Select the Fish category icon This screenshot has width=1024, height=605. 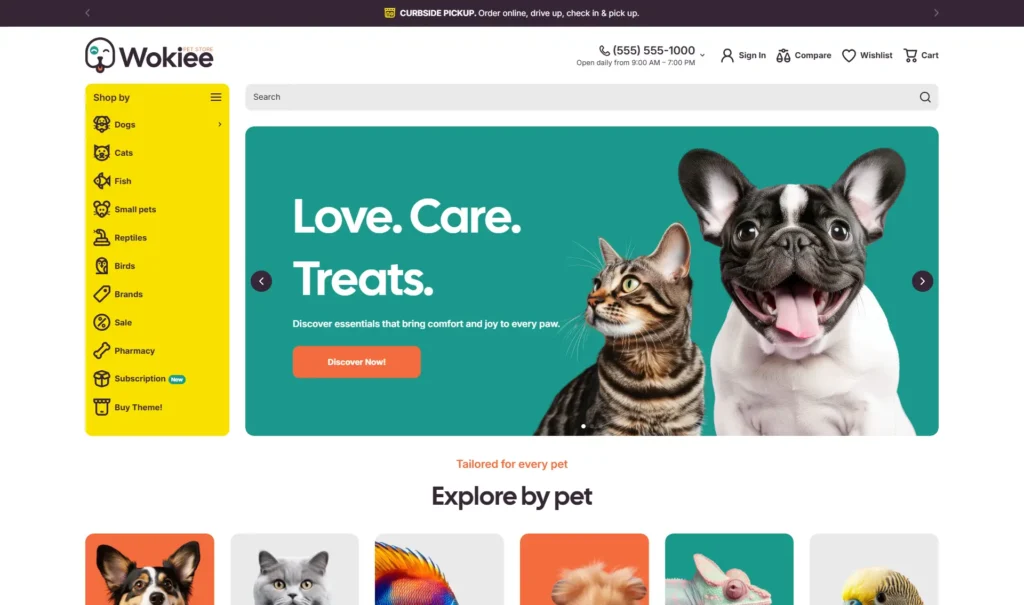tap(101, 181)
